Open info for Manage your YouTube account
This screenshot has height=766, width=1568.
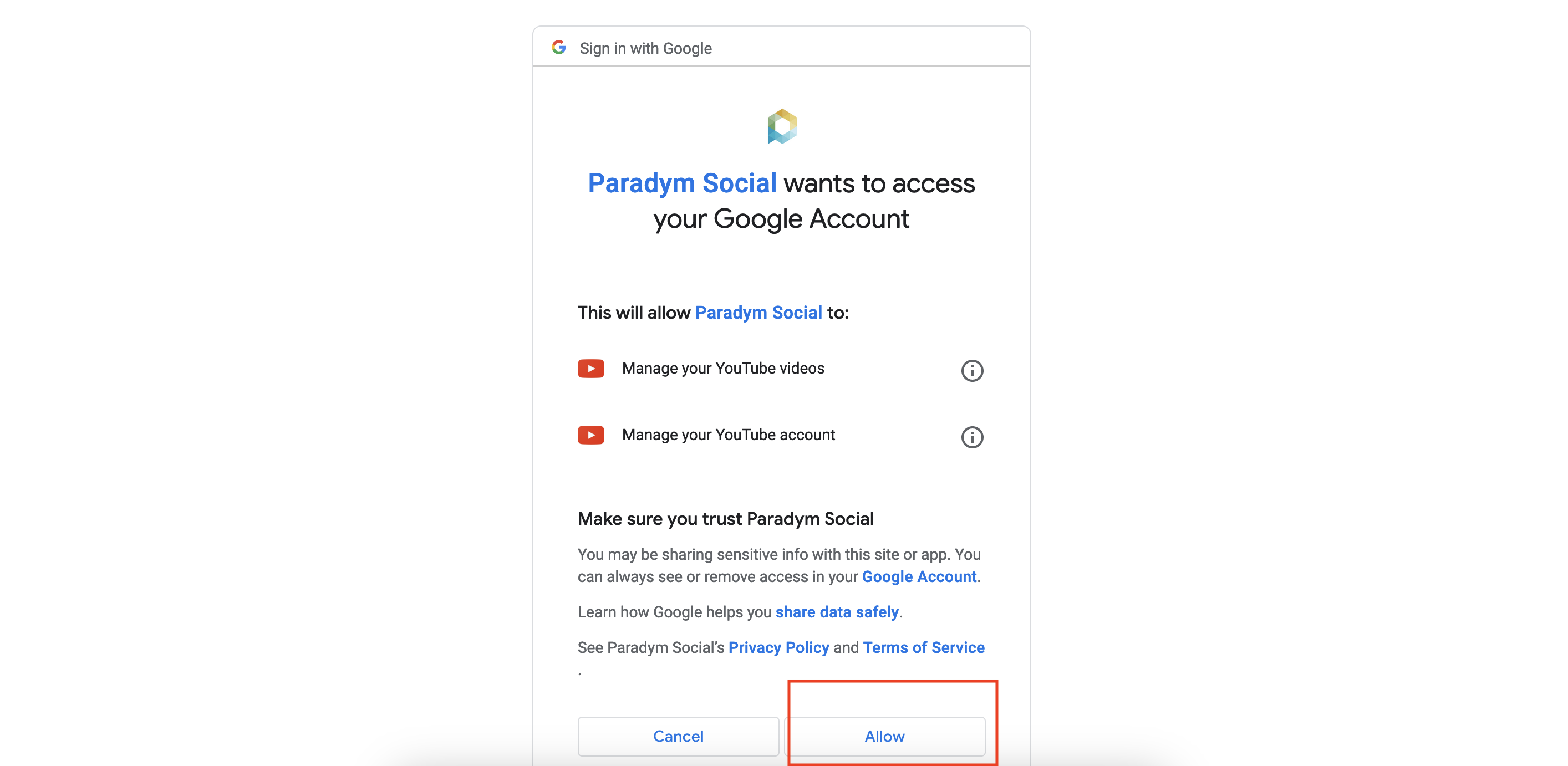pyautogui.click(x=972, y=437)
